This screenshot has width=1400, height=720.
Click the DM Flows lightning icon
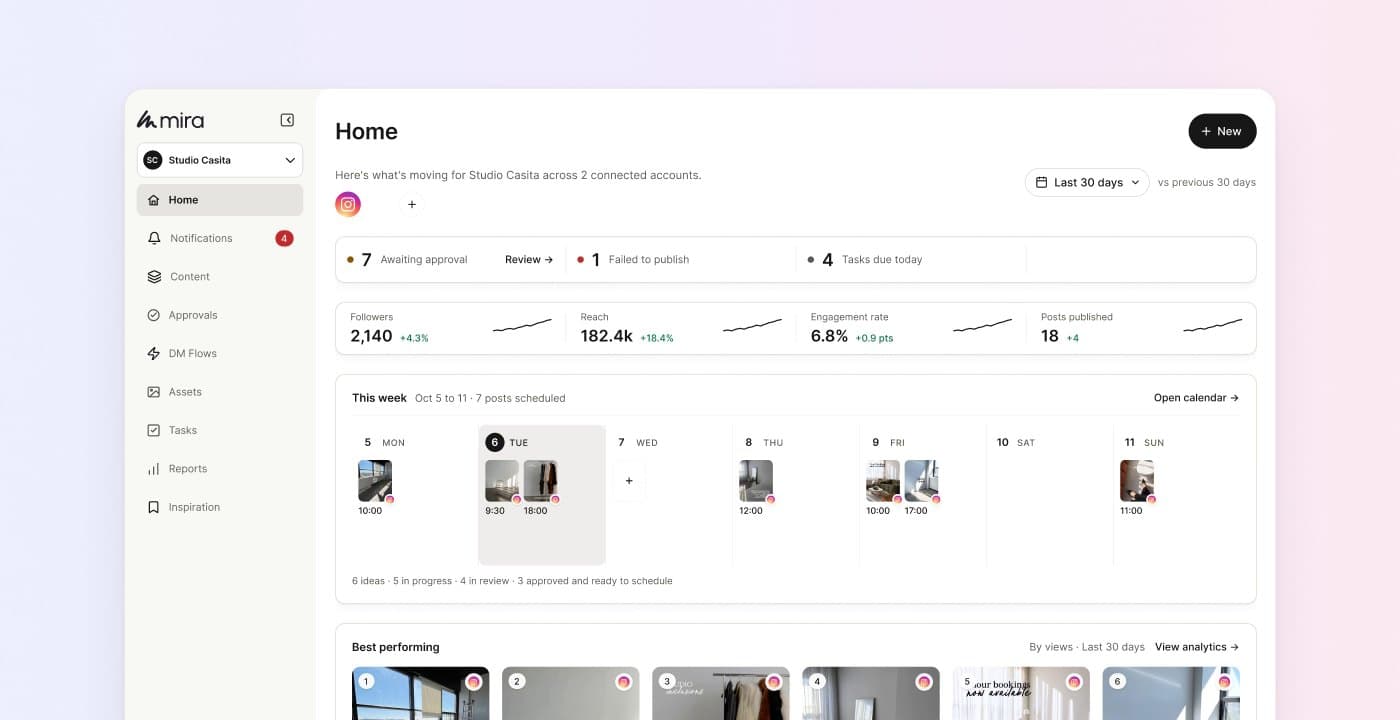tap(154, 354)
